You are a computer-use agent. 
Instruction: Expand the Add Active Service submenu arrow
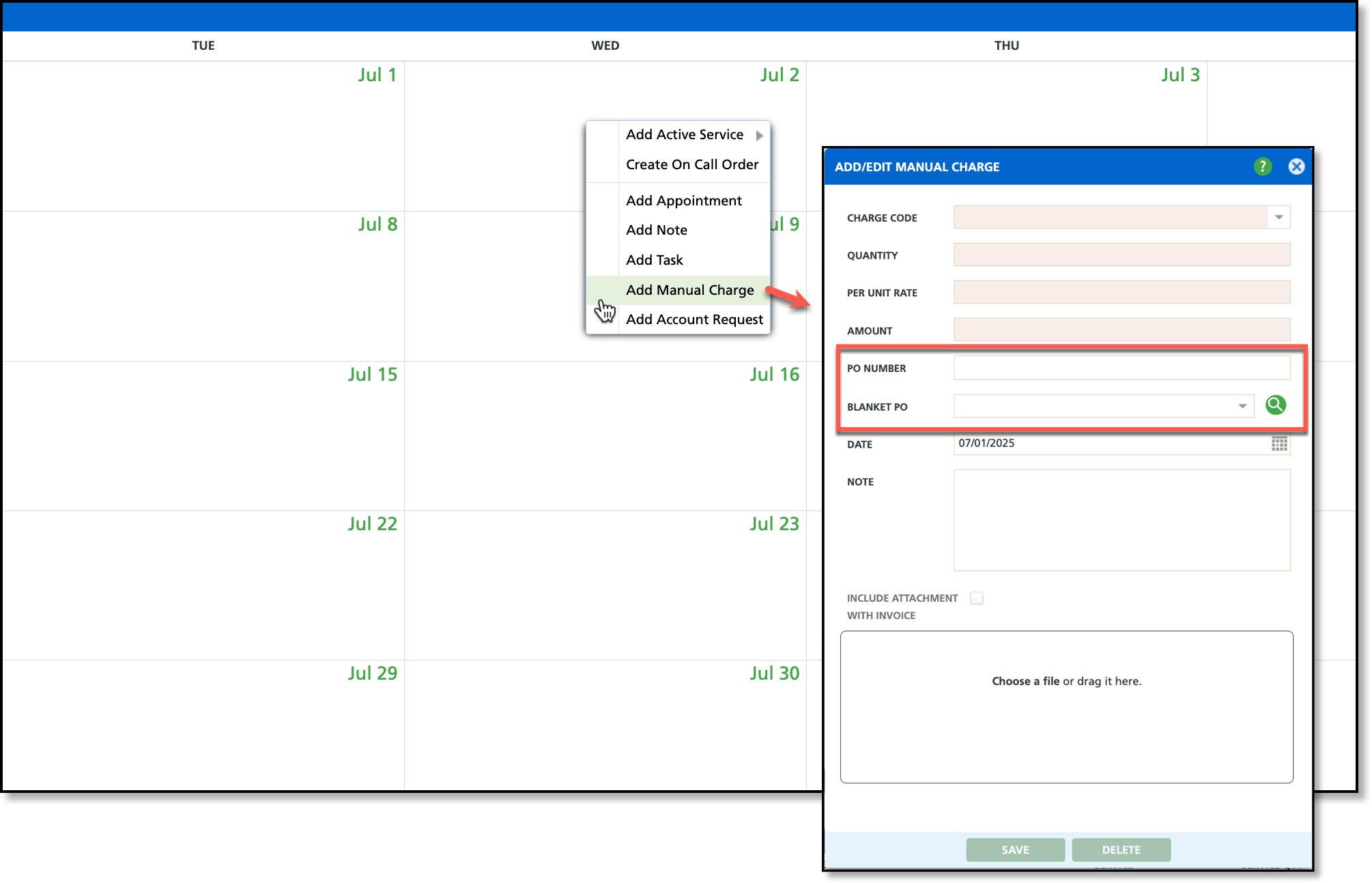[759, 135]
